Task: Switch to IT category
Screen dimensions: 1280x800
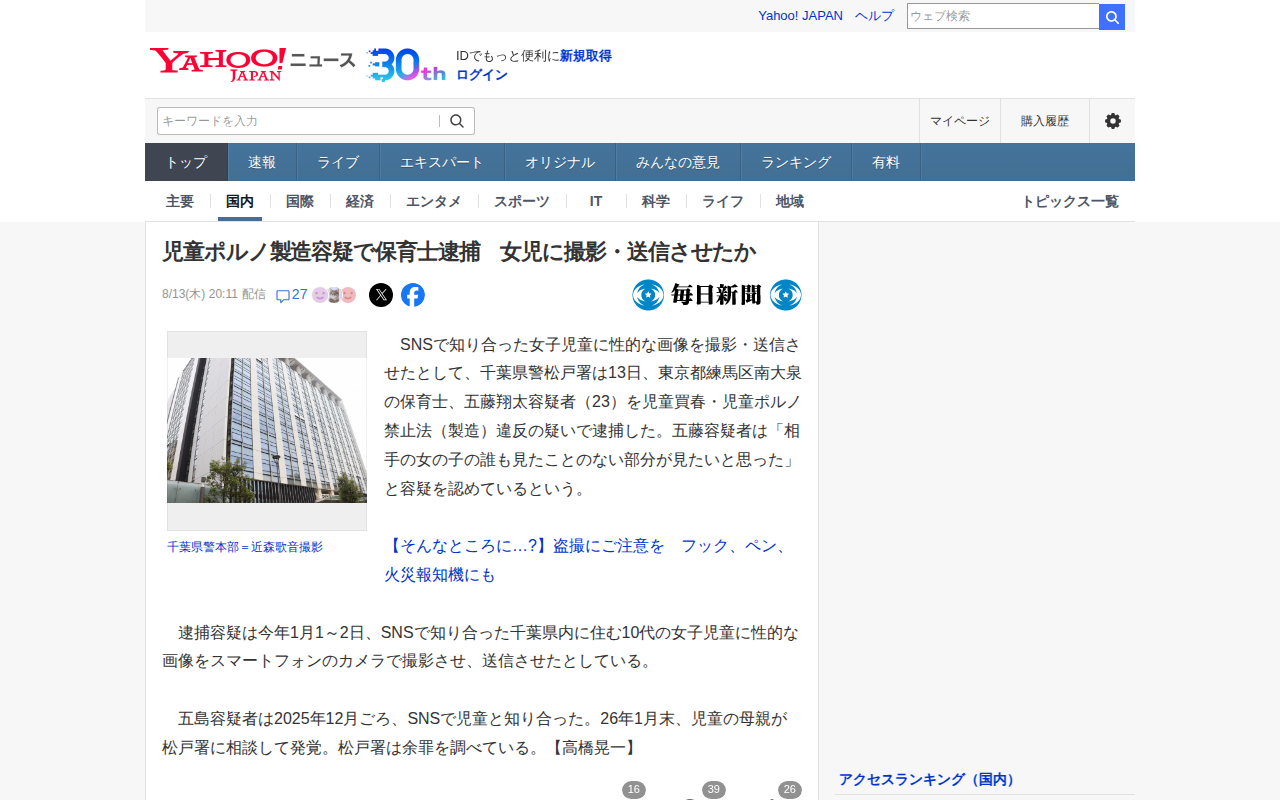Action: [x=596, y=201]
